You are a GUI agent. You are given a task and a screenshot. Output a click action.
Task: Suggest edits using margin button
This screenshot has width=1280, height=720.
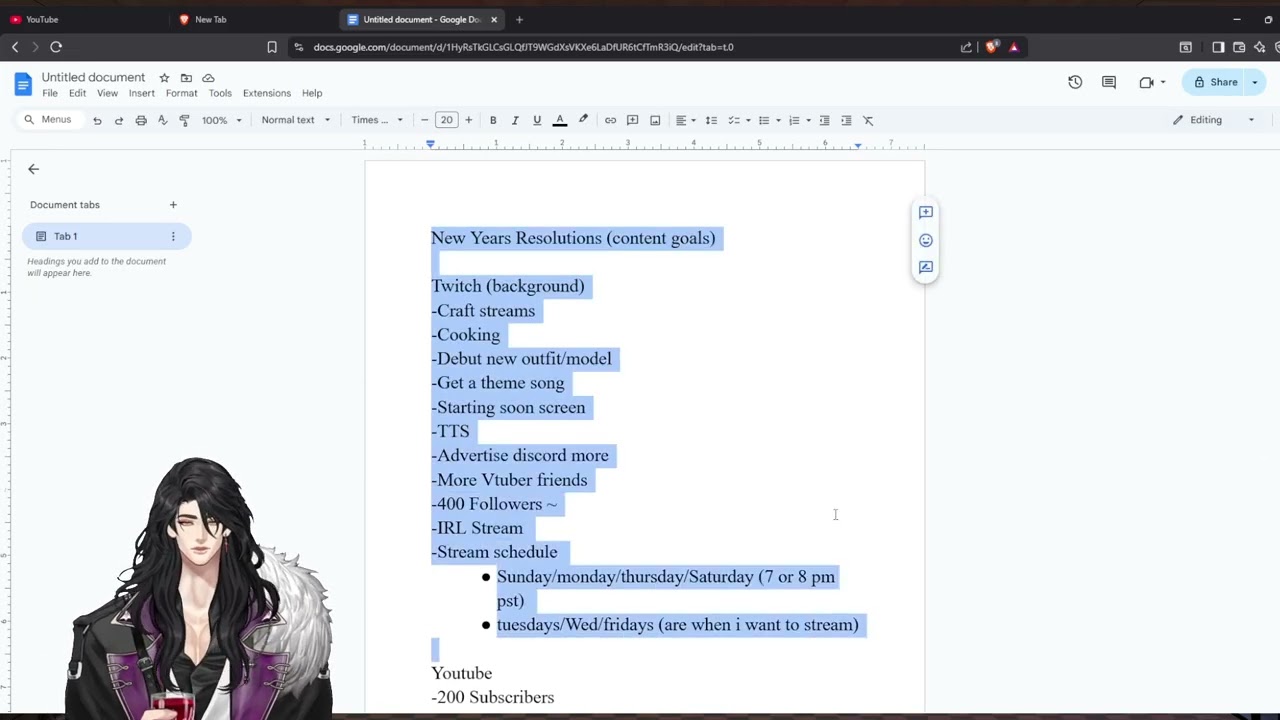pos(926,267)
